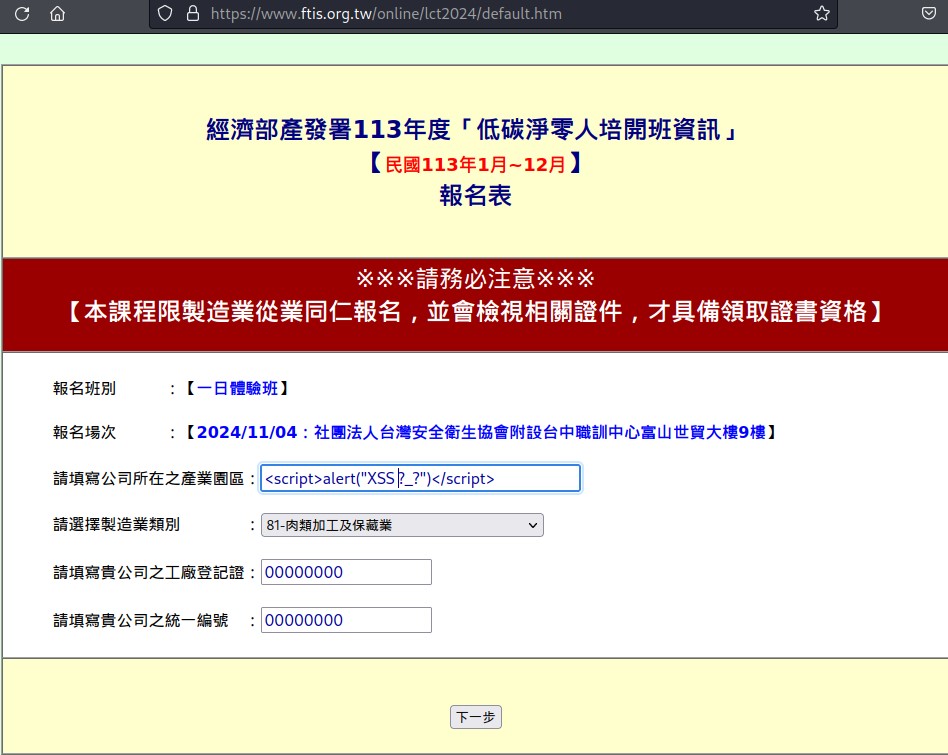Screen dimensions: 948x755
Task: Click the factory registration number field
Action: [x=346, y=572]
